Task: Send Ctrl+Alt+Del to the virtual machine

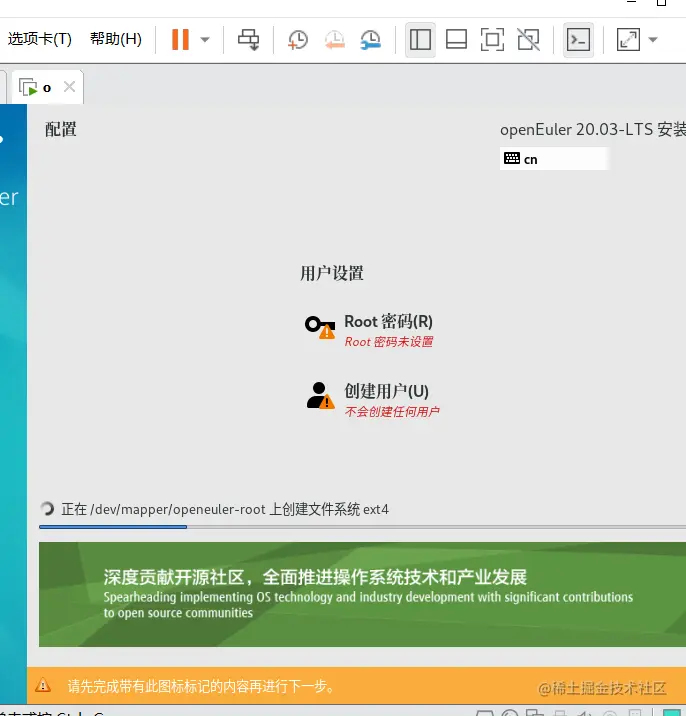Action: 248,40
